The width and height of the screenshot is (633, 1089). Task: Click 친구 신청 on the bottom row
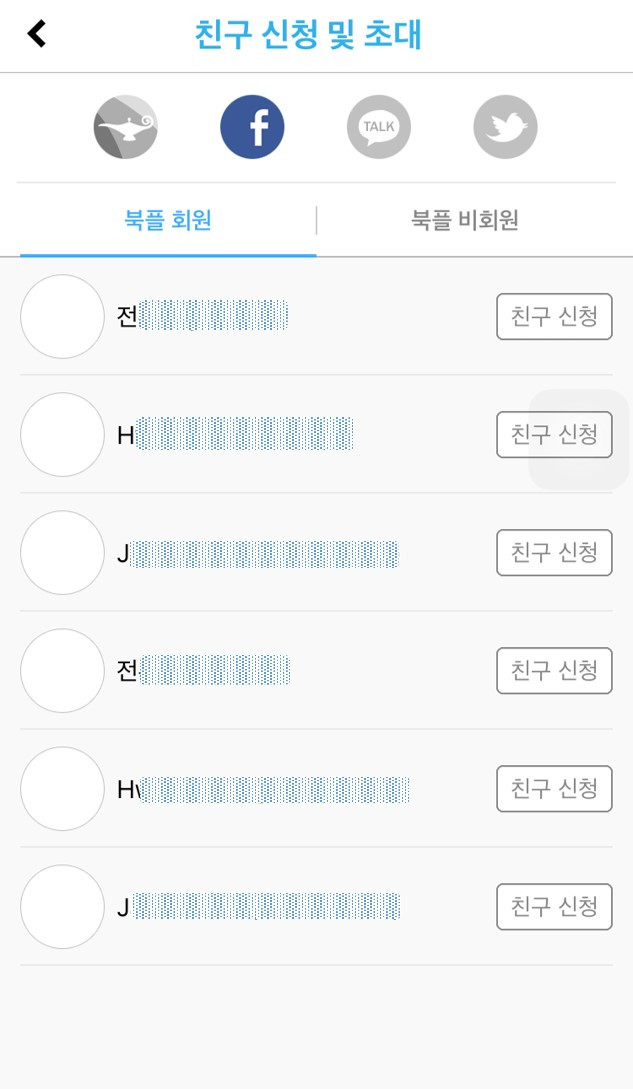click(554, 906)
